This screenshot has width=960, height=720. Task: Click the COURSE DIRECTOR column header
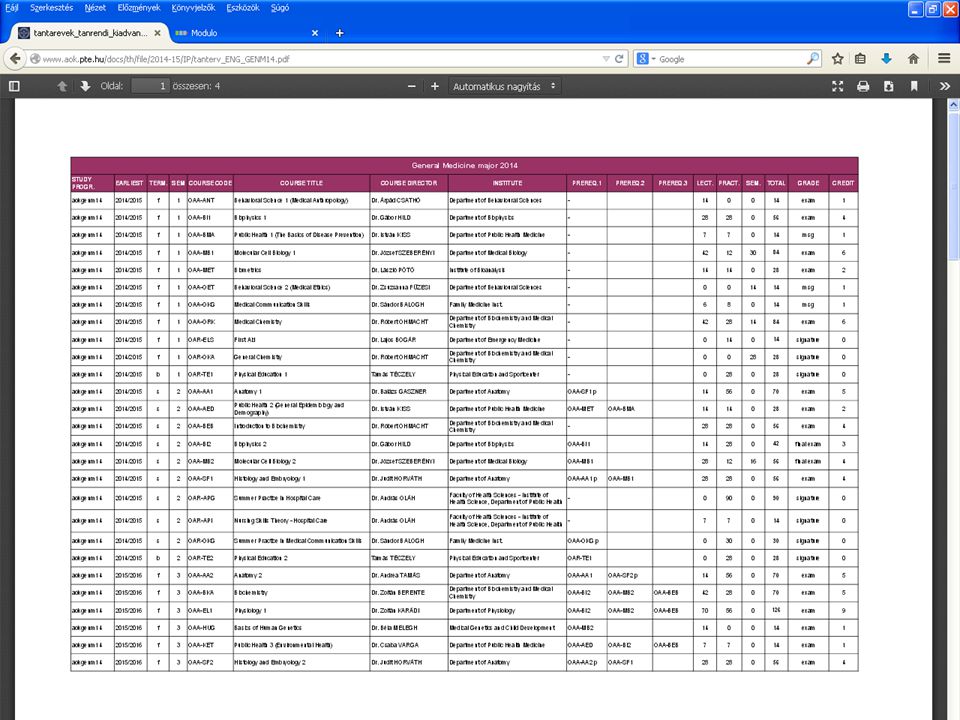[x=408, y=182]
